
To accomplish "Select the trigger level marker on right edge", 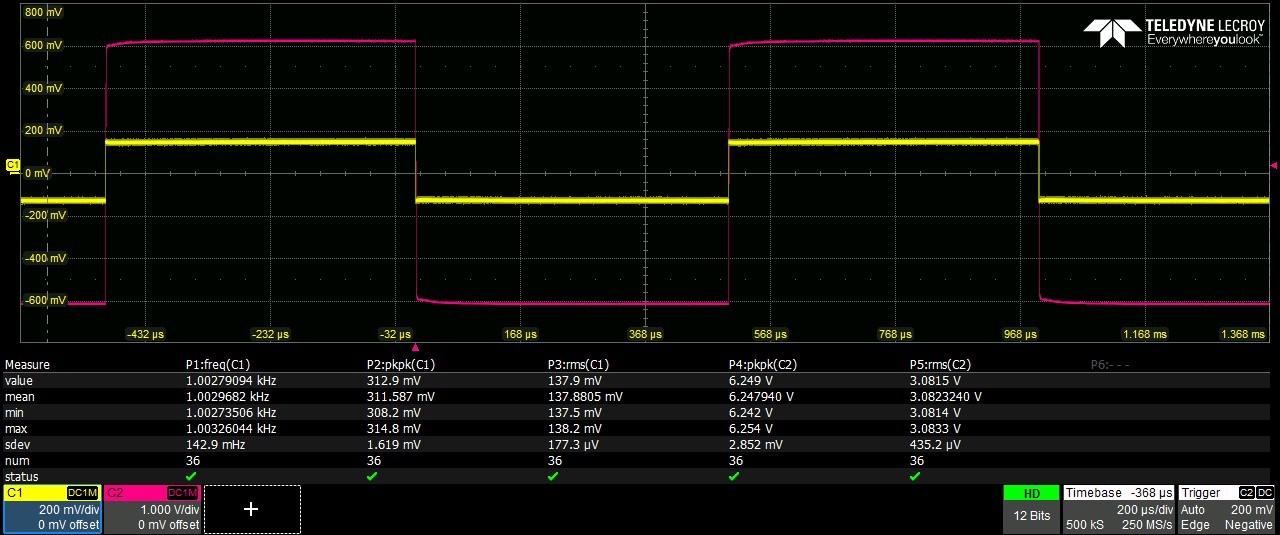I will [x=1274, y=165].
